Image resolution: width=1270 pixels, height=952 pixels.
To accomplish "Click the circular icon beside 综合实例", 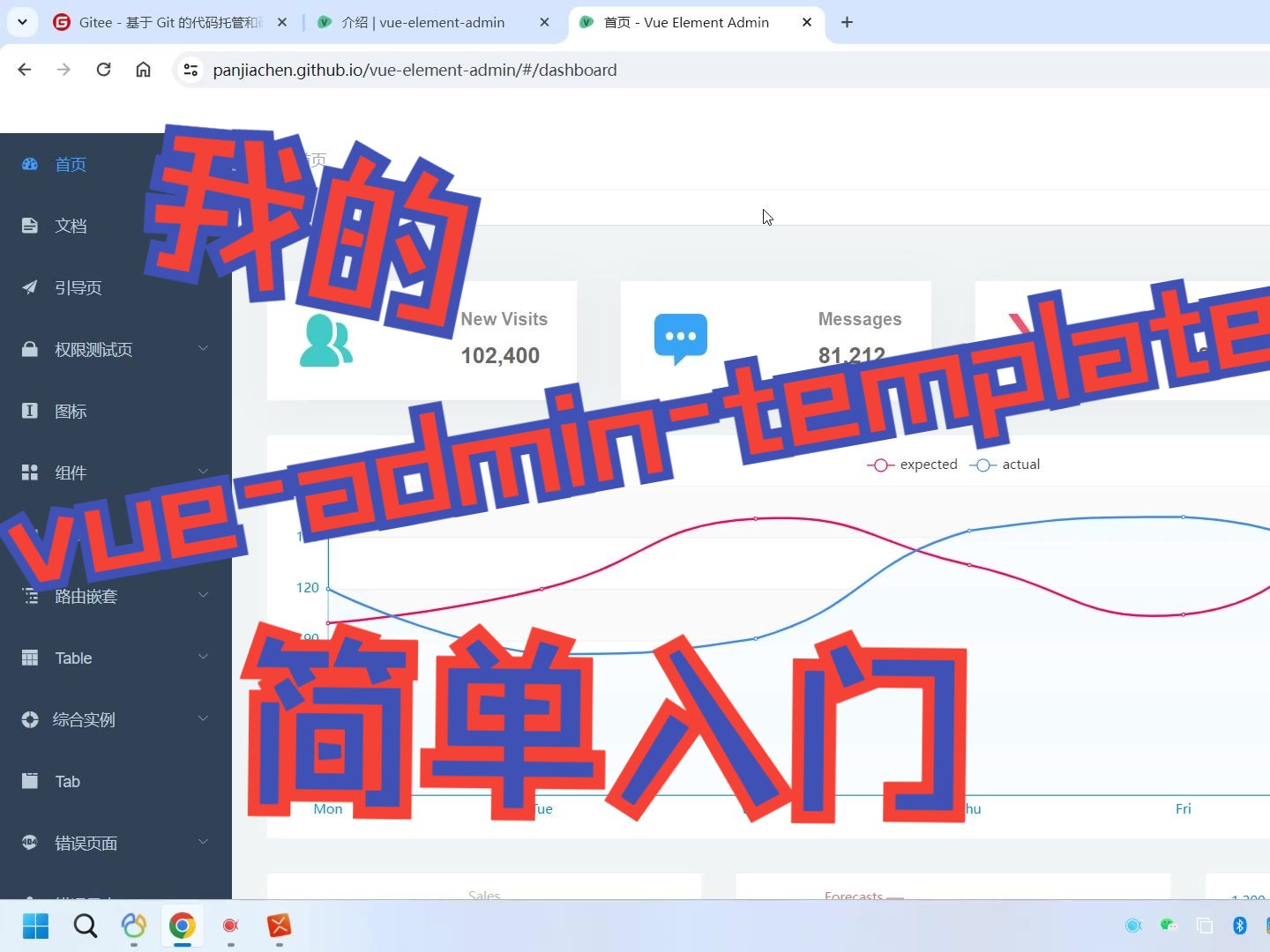I will pyautogui.click(x=30, y=719).
